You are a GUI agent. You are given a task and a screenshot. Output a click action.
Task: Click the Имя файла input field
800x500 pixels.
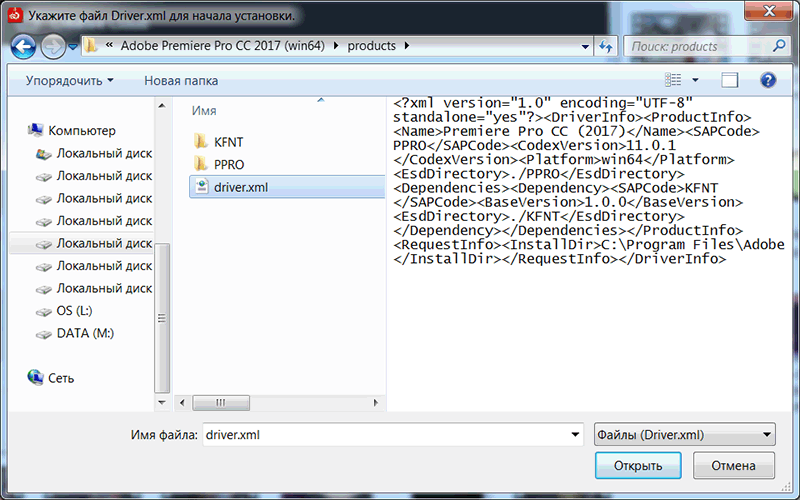(x=385, y=435)
